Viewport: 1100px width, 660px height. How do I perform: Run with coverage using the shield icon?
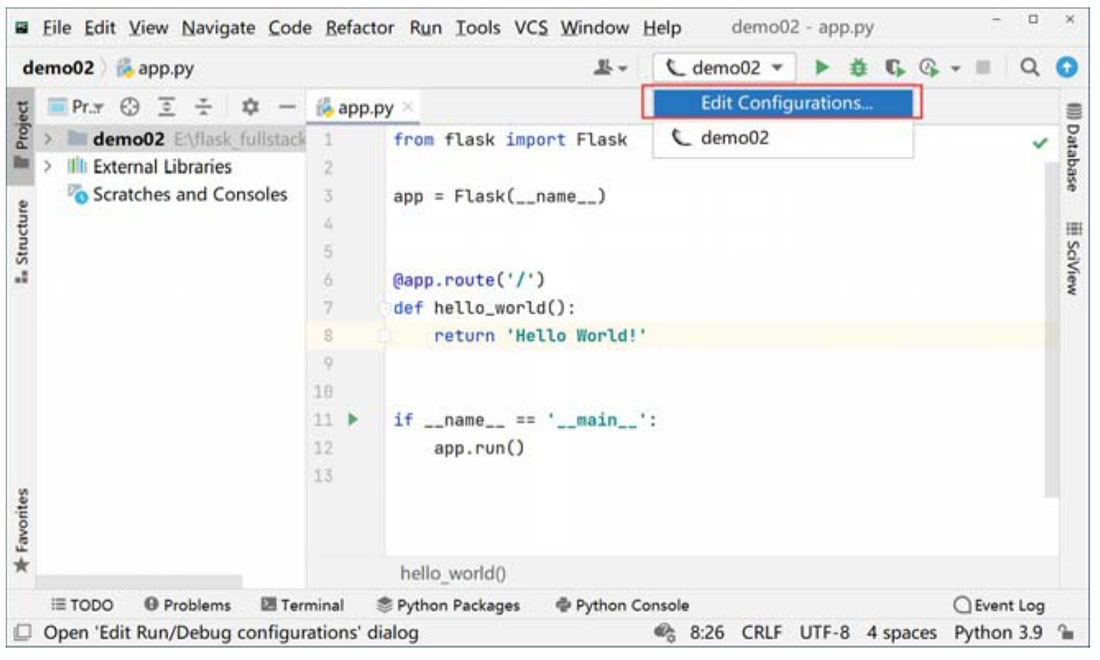891,69
